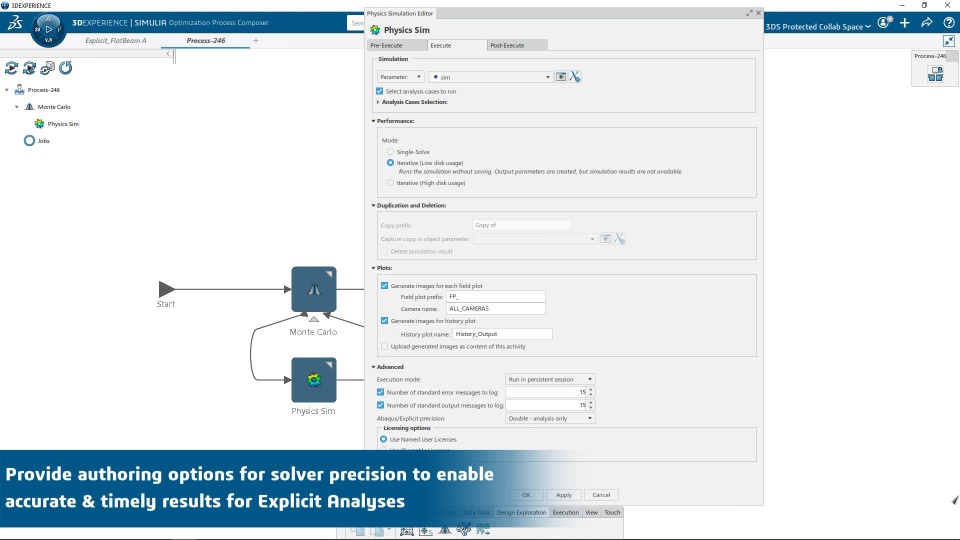960x540 pixels.
Task: Open the Execution mode dropdown
Action: point(550,379)
